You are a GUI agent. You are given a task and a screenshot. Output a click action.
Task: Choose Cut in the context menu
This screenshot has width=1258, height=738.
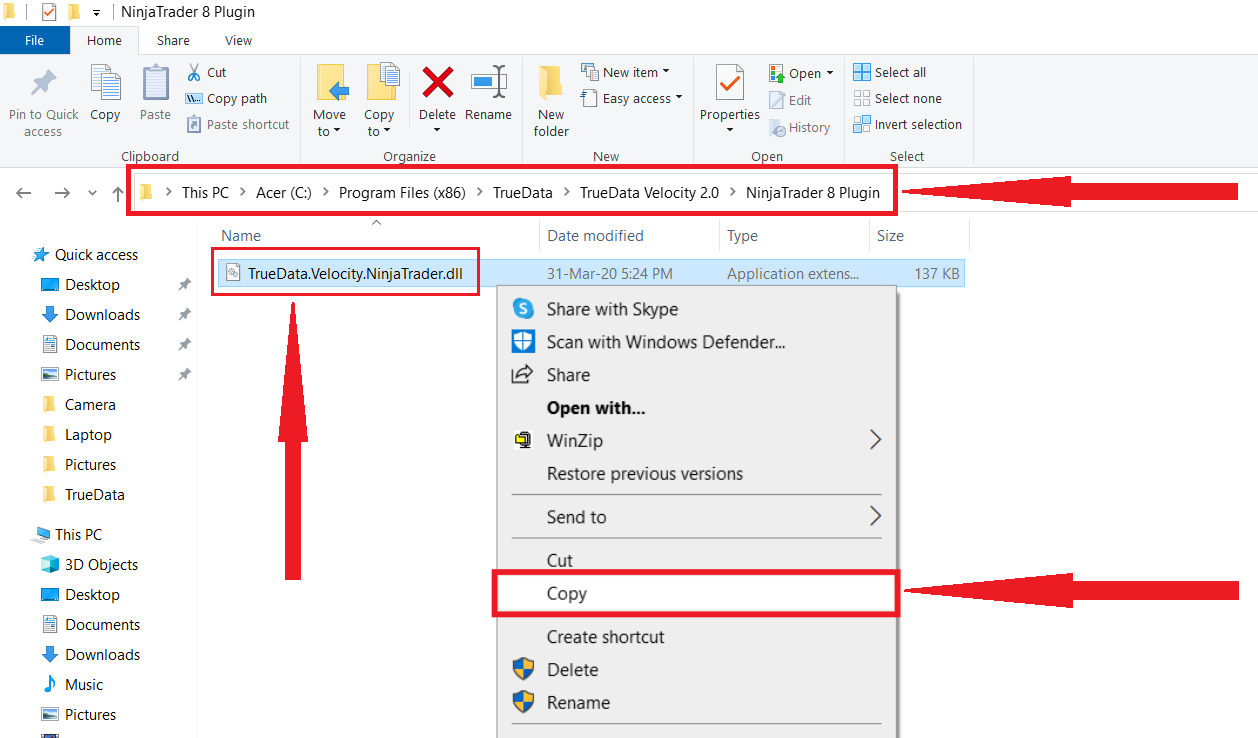click(x=697, y=560)
